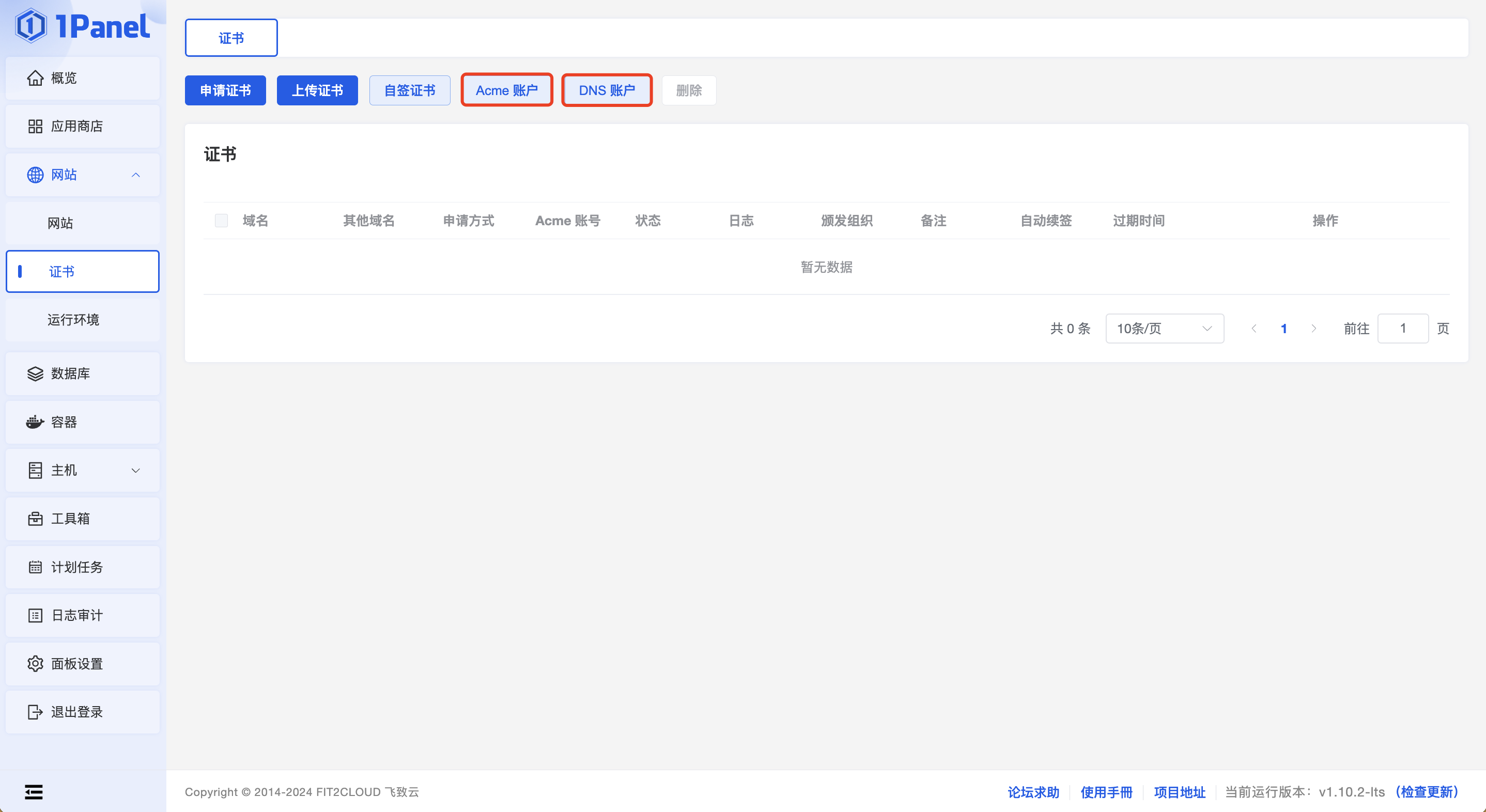Click the 申请证书 button
This screenshot has width=1486, height=812.
tap(226, 90)
